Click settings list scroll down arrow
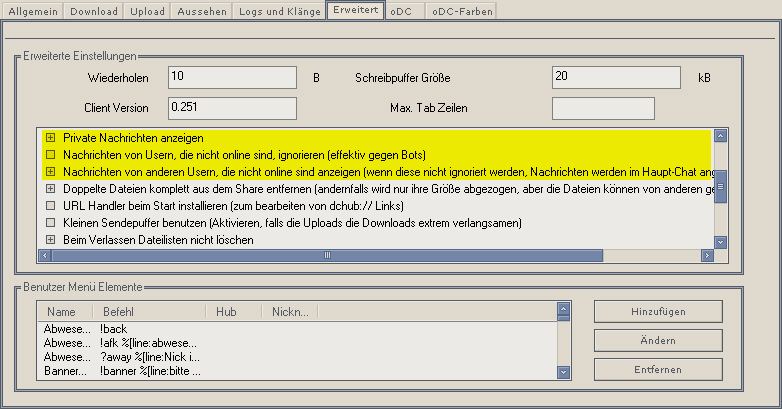Viewport: 782px width, 409px height. [720, 242]
